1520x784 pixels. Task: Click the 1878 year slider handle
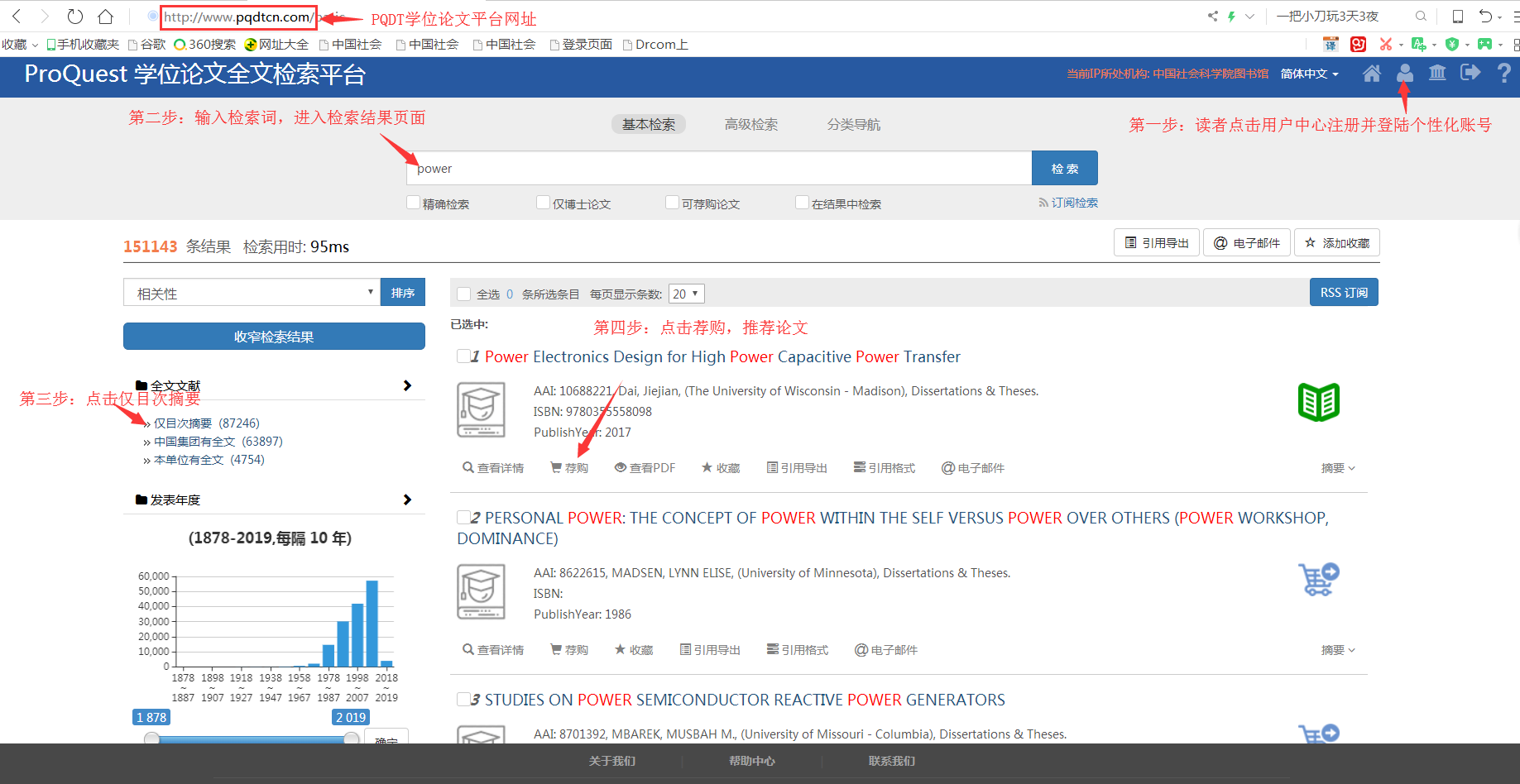pyautogui.click(x=151, y=739)
